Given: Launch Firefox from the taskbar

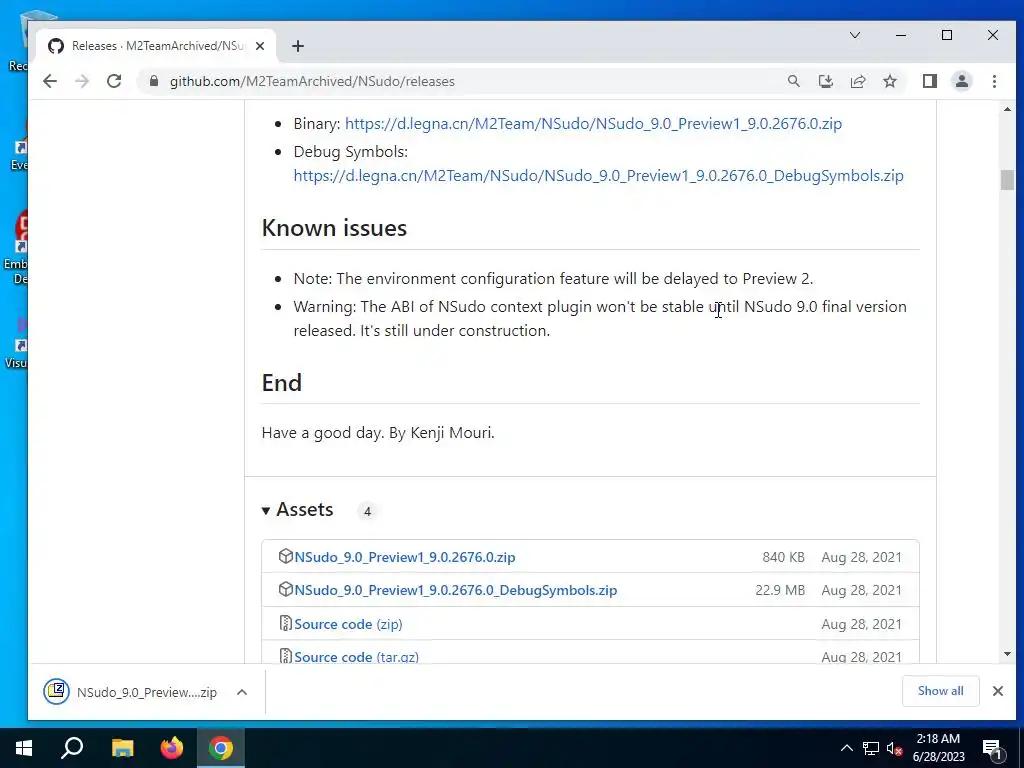Looking at the screenshot, I should click(x=172, y=748).
